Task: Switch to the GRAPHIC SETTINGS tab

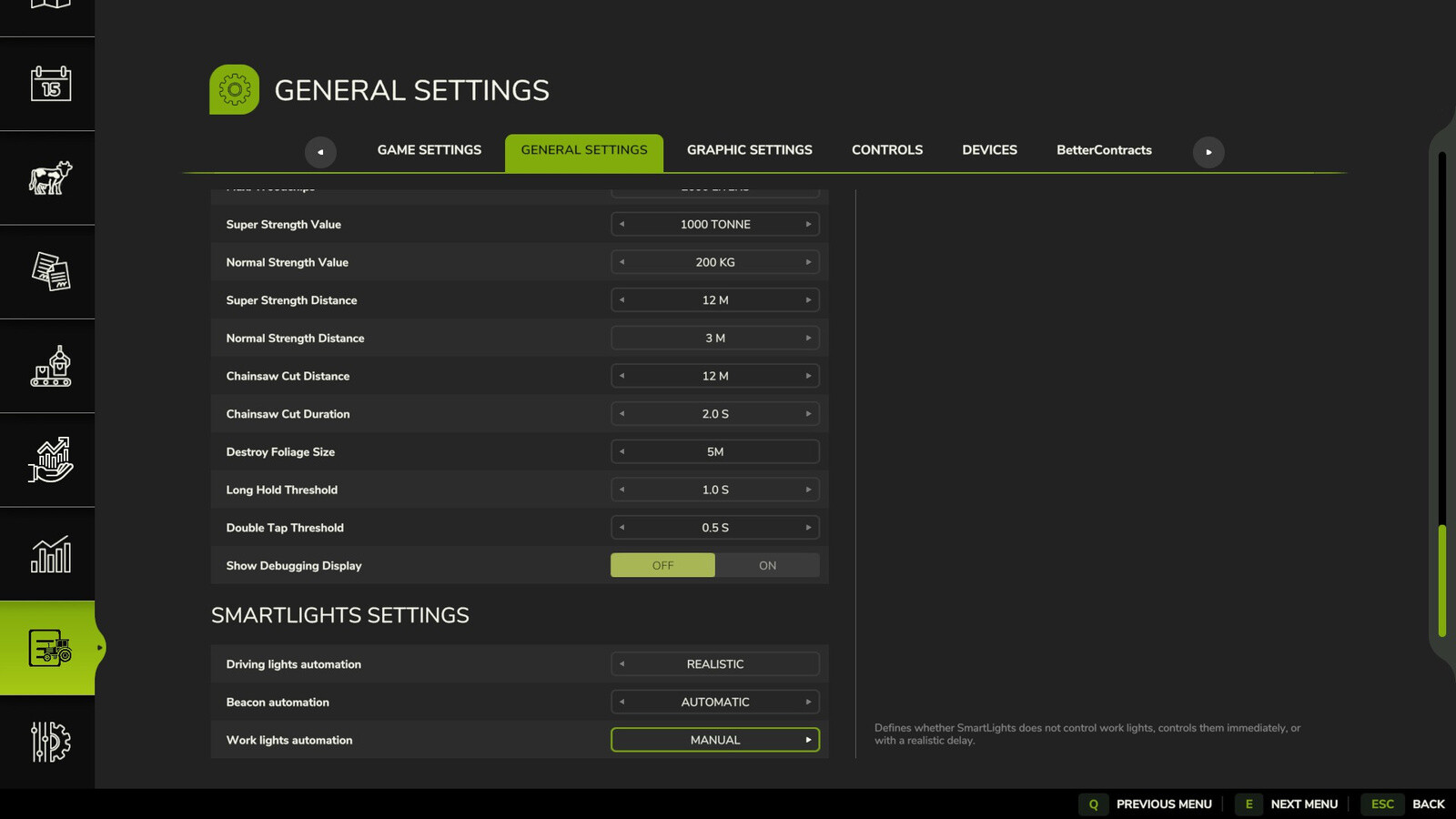Action: (750, 150)
